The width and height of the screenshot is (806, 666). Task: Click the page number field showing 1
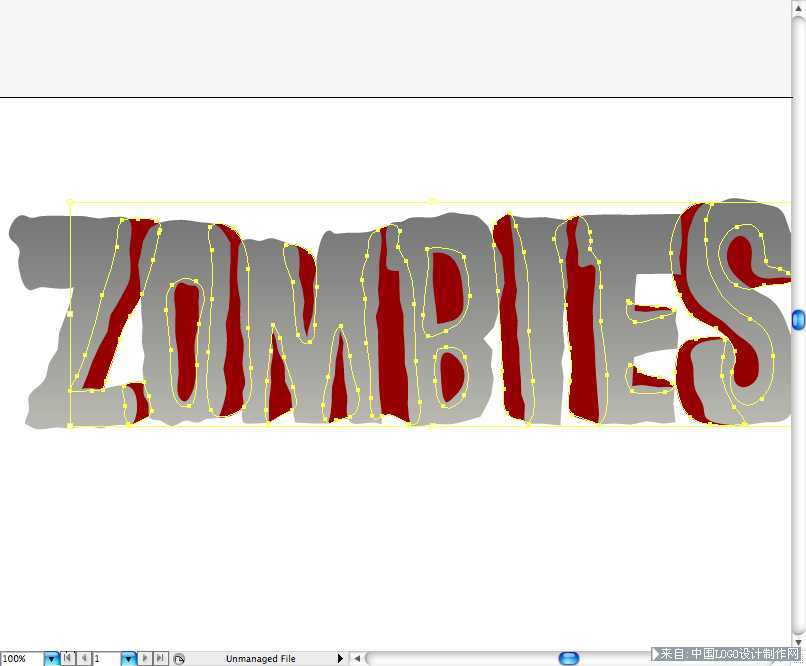coord(107,658)
